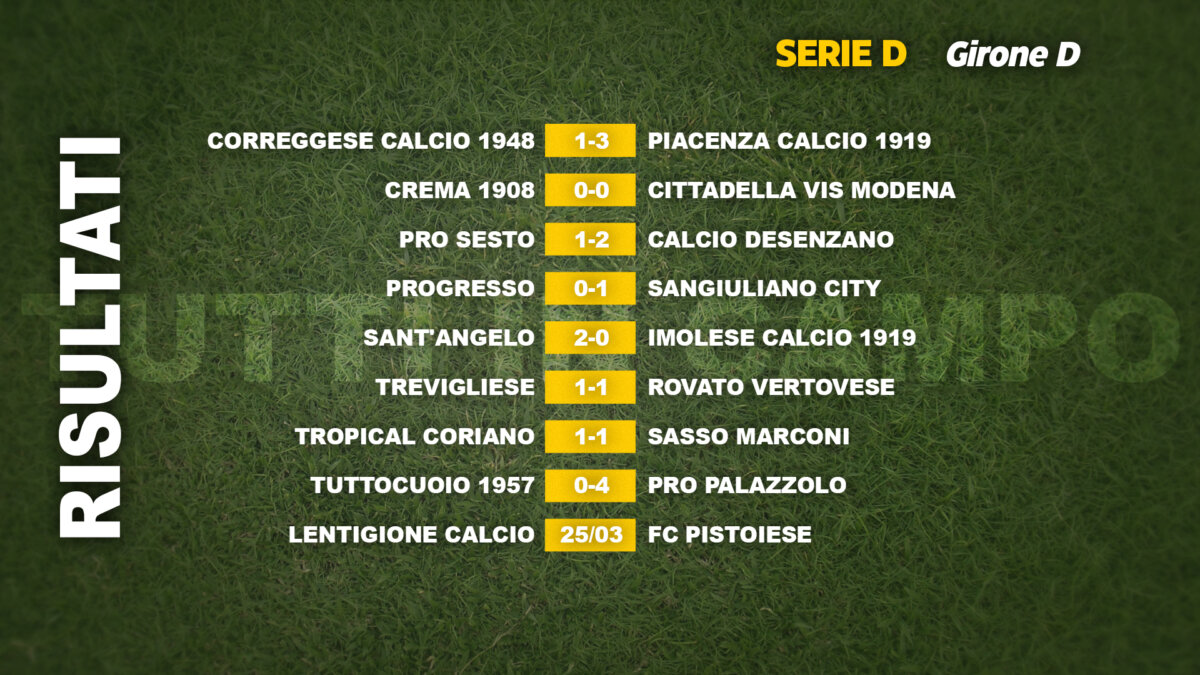Click the Progresso 0-1 score box
The width and height of the screenshot is (1200, 675).
(x=590, y=289)
